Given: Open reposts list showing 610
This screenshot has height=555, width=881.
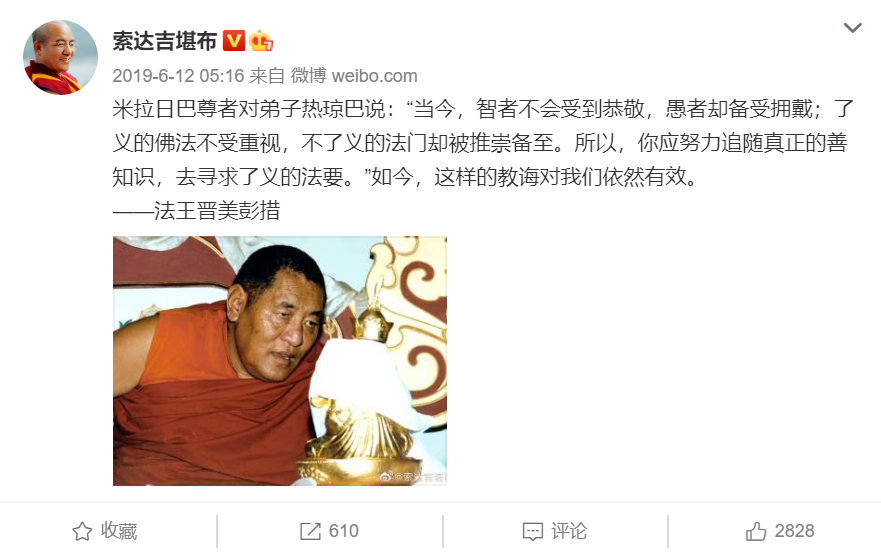Looking at the screenshot, I should point(329,531).
